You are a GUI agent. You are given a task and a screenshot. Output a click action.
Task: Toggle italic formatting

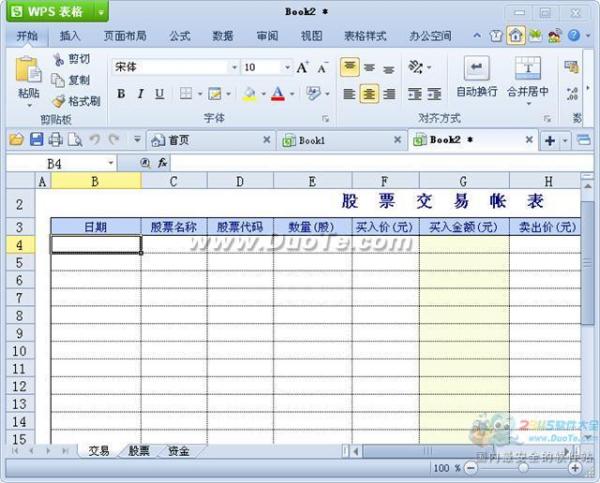click(x=140, y=94)
